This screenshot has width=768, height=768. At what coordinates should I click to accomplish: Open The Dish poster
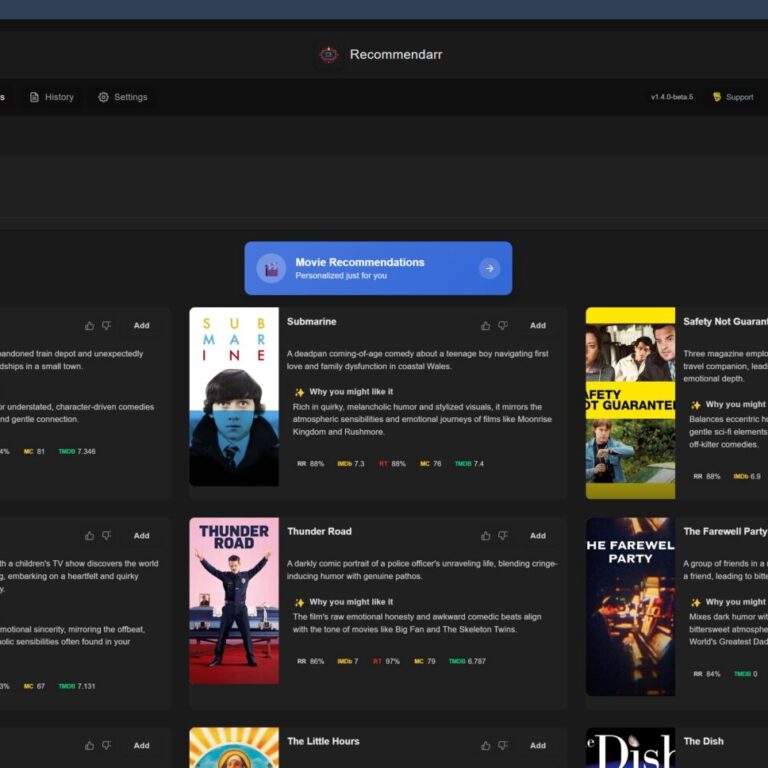[x=630, y=747]
